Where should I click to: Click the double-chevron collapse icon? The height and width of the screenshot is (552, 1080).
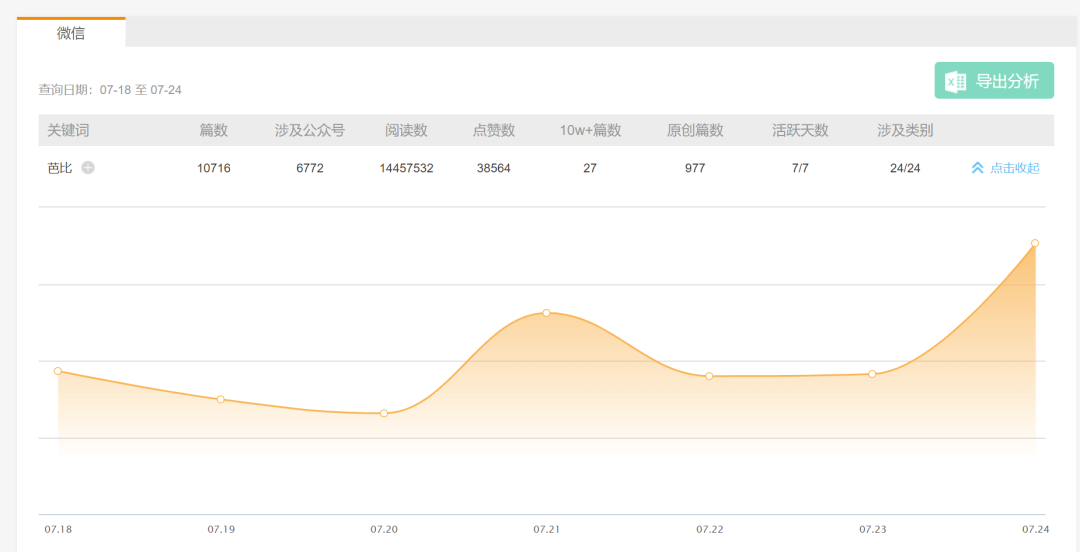click(978, 168)
